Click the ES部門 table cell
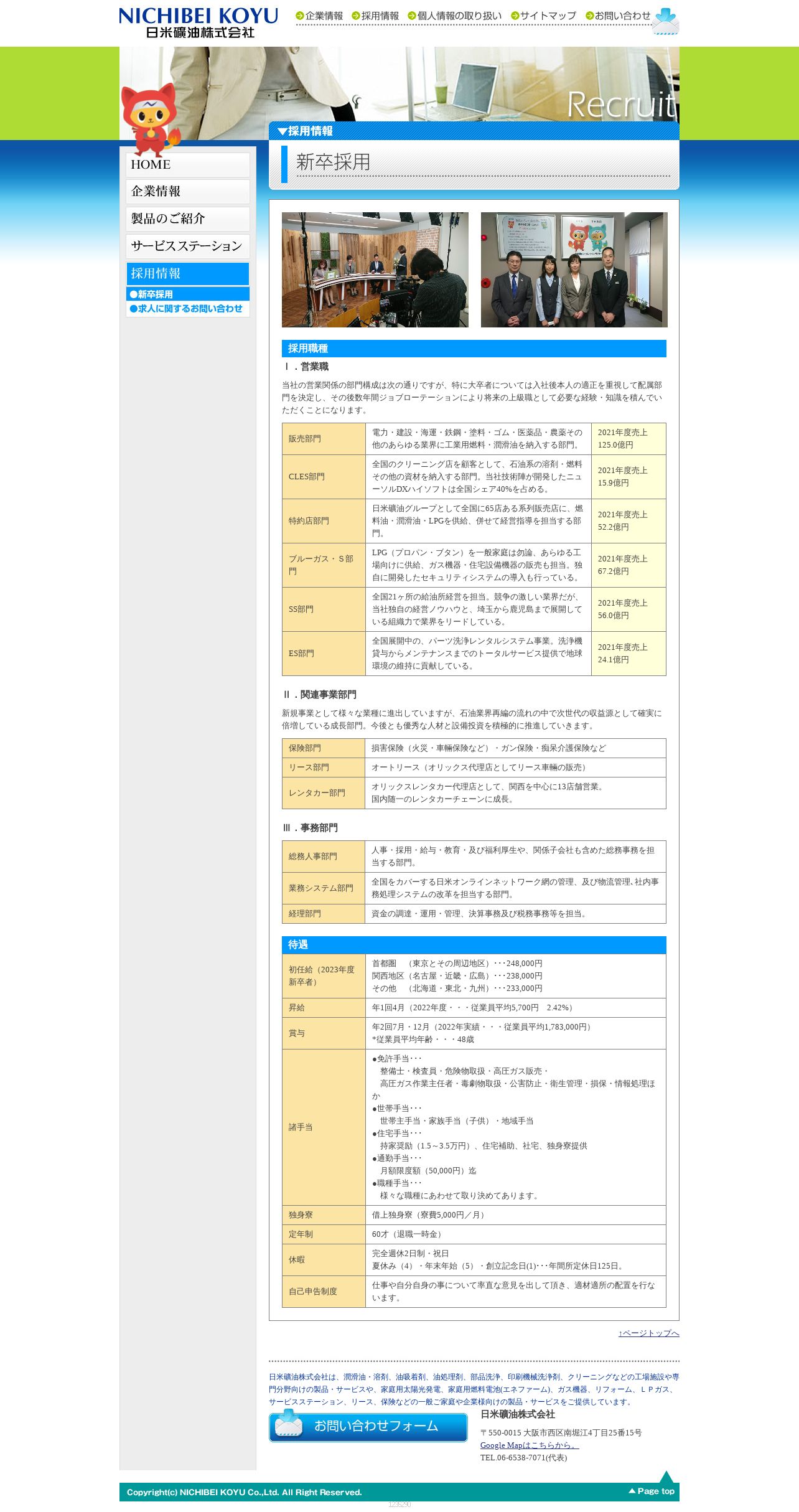The image size is (799, 1512). [324, 654]
